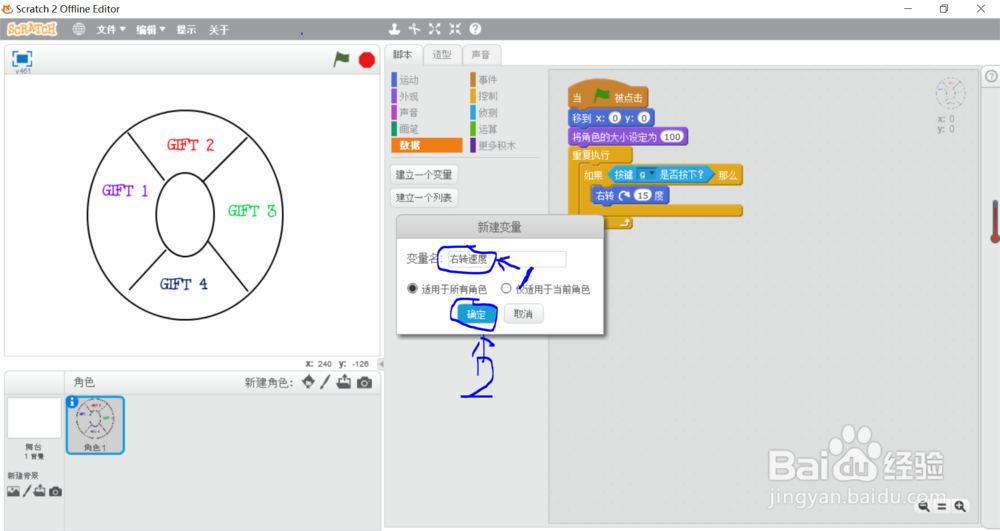Click the 100 size value field
The height and width of the screenshot is (531, 1000).
(672, 136)
